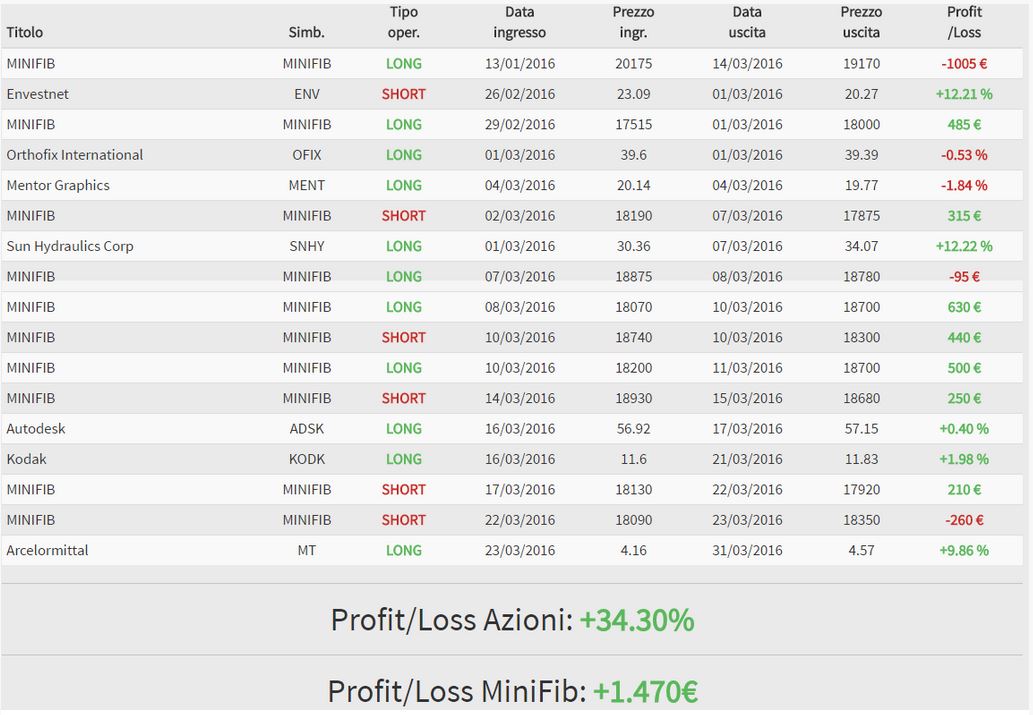
Task: Click the SHORT label in Envestnet row
Action: coord(403,94)
